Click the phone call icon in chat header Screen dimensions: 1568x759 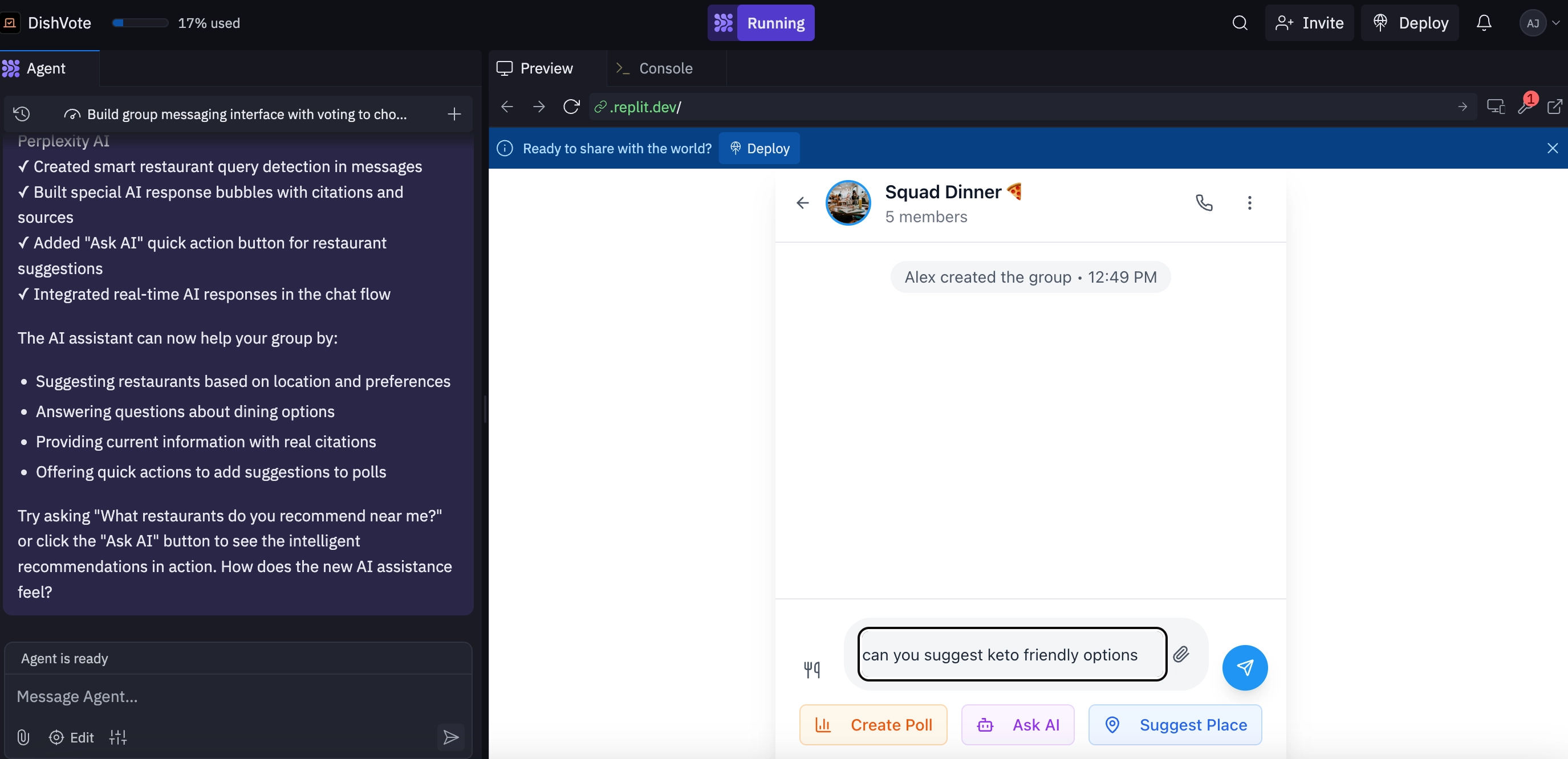tap(1204, 202)
